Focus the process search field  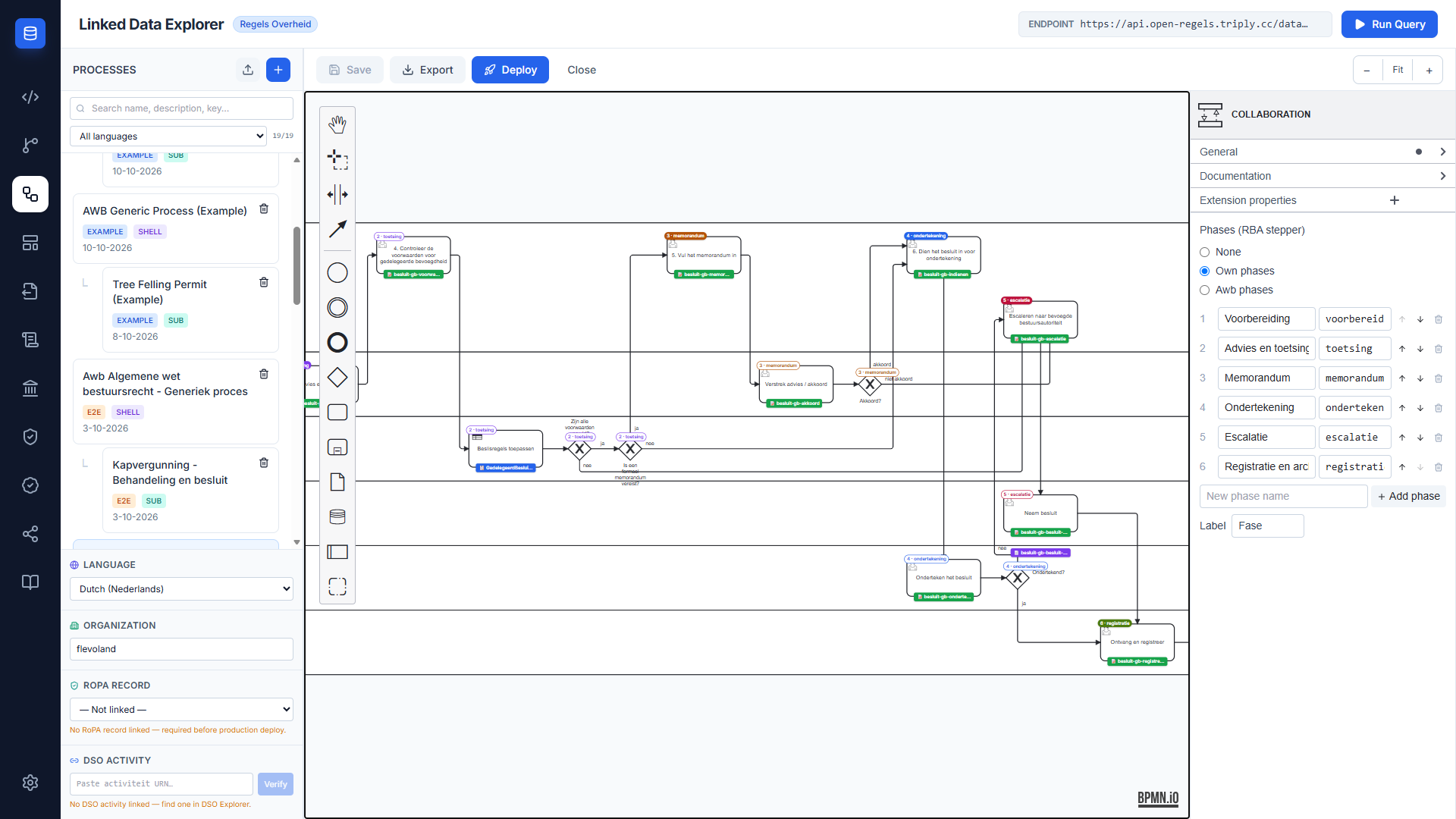pos(181,108)
